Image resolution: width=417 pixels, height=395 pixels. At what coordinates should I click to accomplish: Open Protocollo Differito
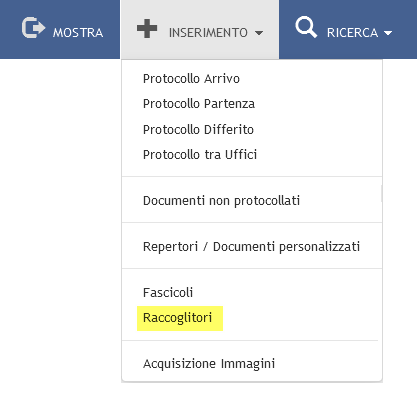(198, 129)
